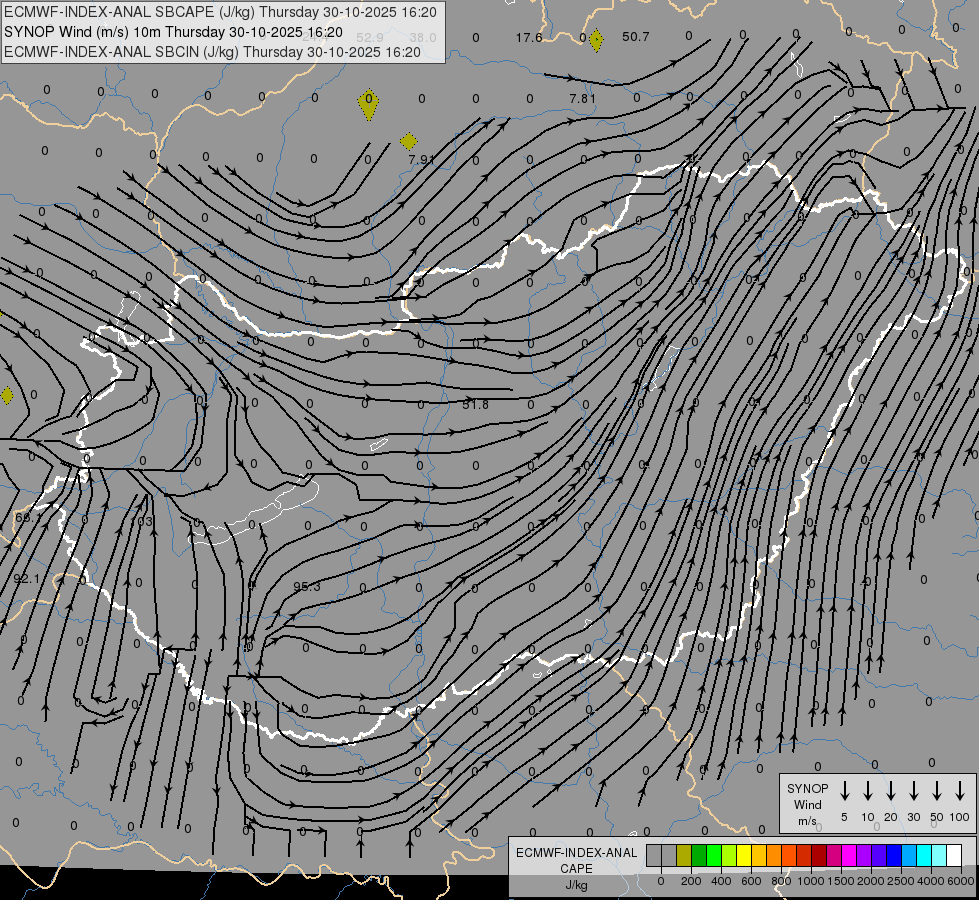
Task: Select the olive CAPE legend swatch
Action: [x=684, y=856]
